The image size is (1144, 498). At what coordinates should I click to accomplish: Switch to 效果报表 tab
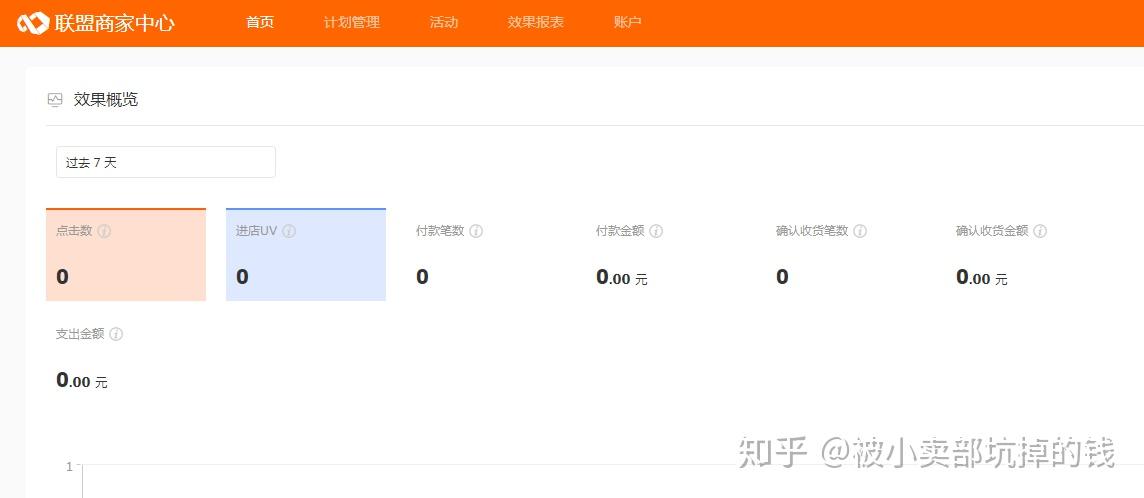(x=536, y=23)
